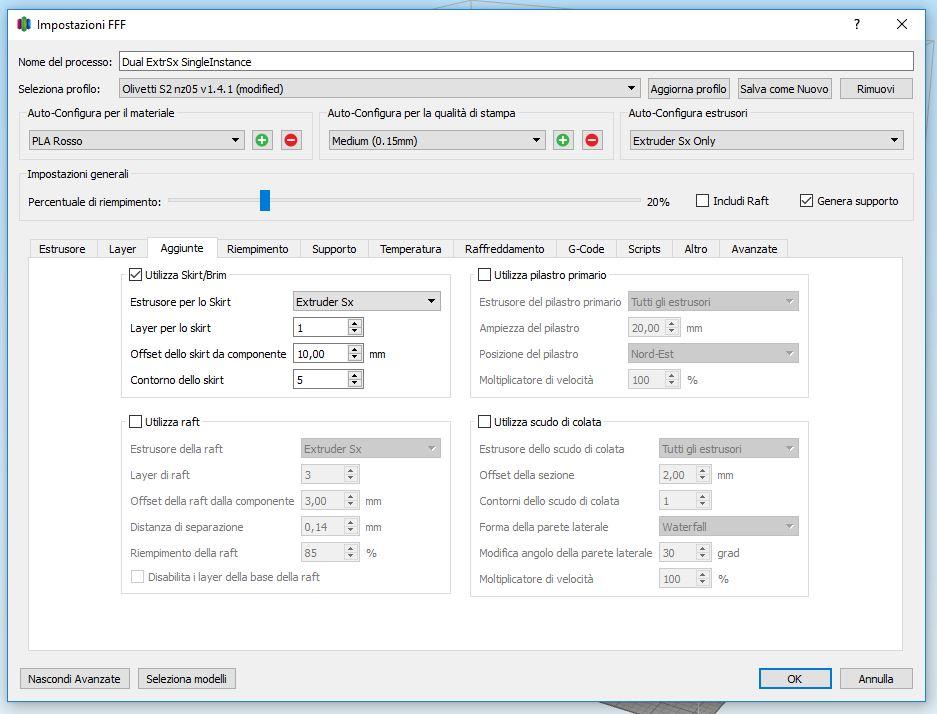
Task: Open the G-Code tab
Action: pyautogui.click(x=586, y=249)
